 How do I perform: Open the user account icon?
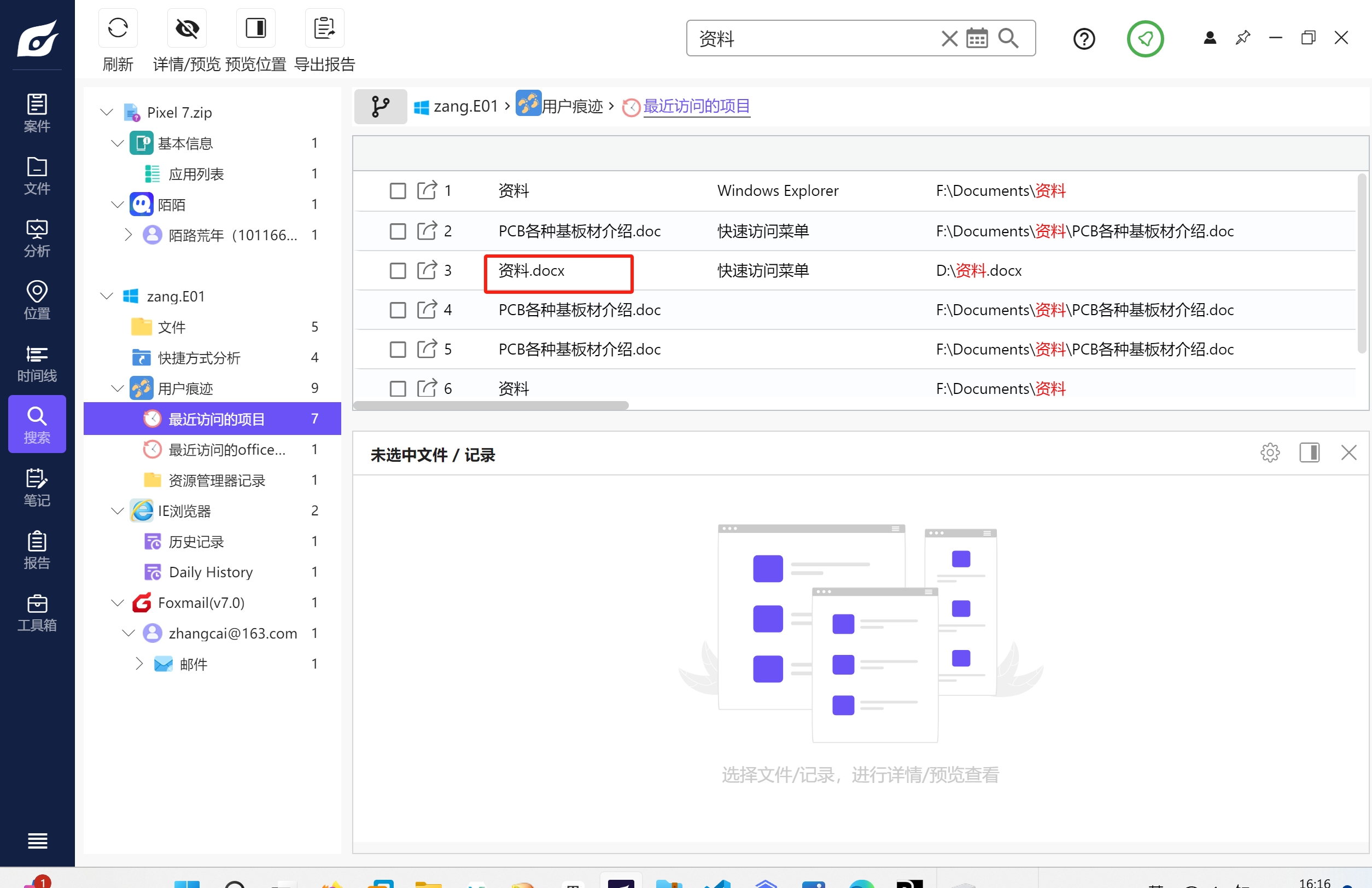point(1210,38)
